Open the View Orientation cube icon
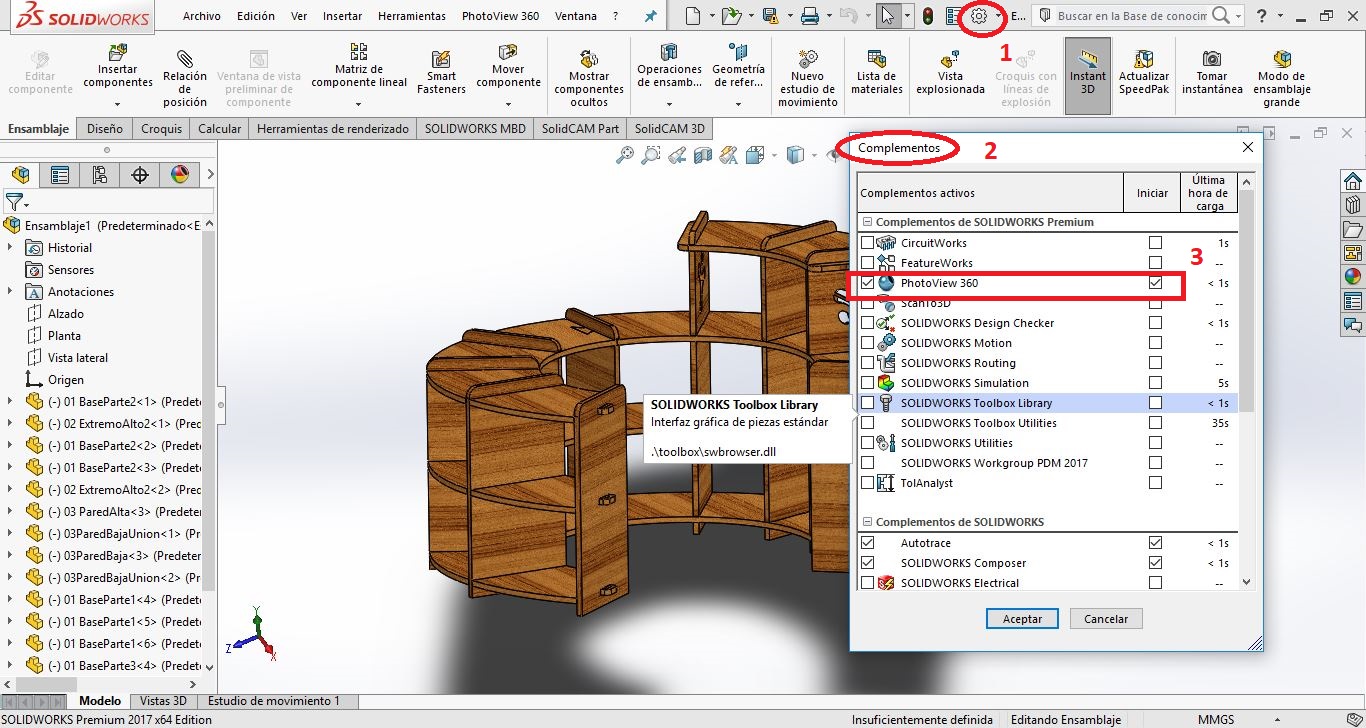 (x=755, y=155)
